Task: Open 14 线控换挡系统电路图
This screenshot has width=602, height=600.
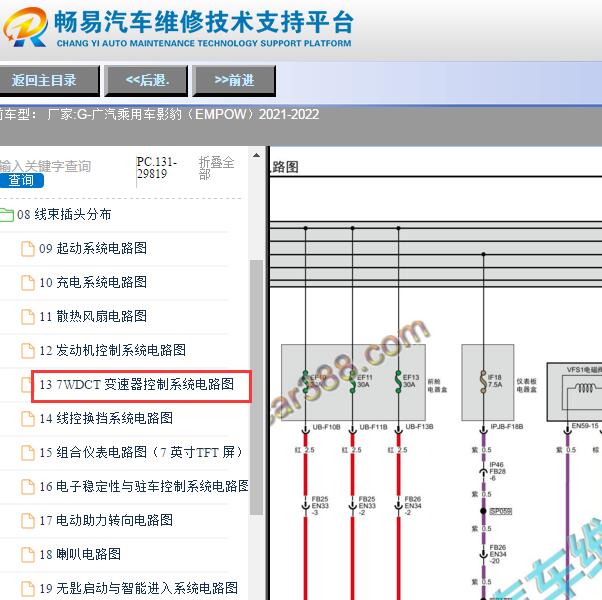Action: 106,418
